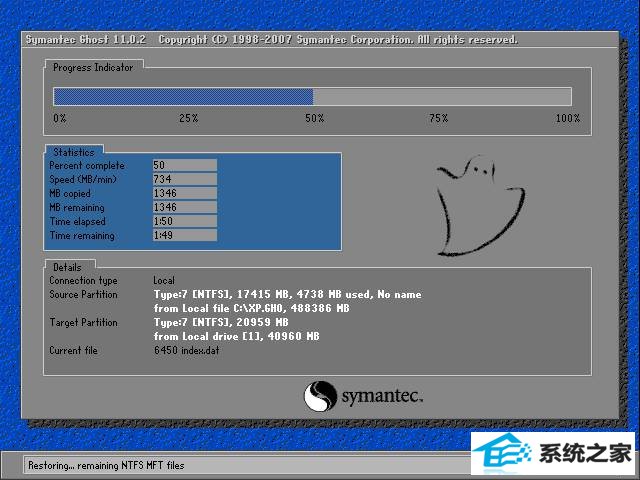Click the Source Partition info line
This screenshot has height=480, width=640.
pos(287,295)
